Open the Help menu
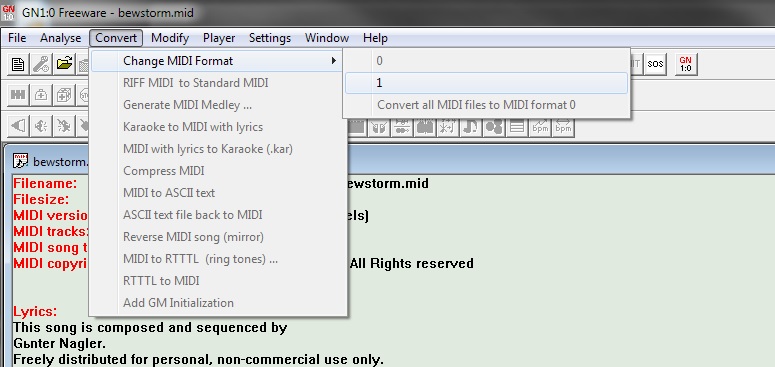Viewport: 775px width, 367px height. 375,38
